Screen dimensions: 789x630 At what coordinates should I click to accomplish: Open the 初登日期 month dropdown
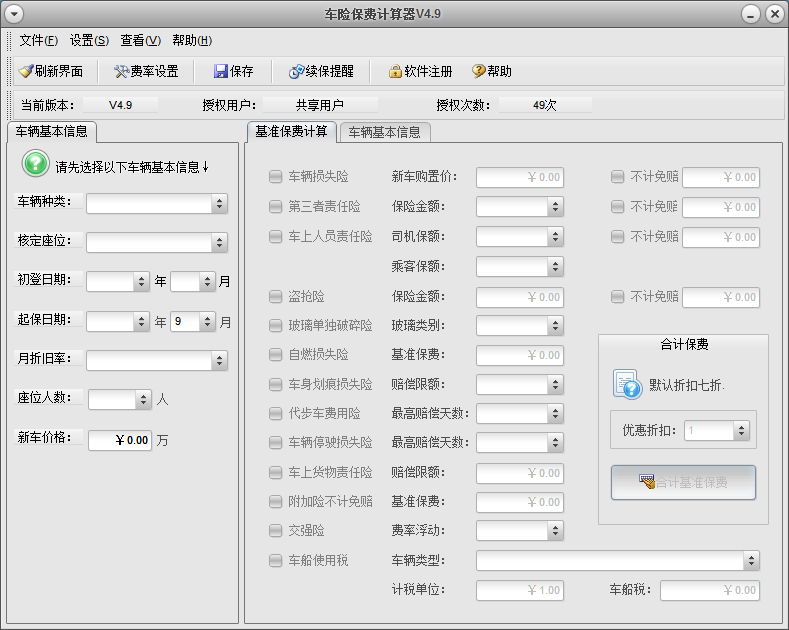coord(193,281)
